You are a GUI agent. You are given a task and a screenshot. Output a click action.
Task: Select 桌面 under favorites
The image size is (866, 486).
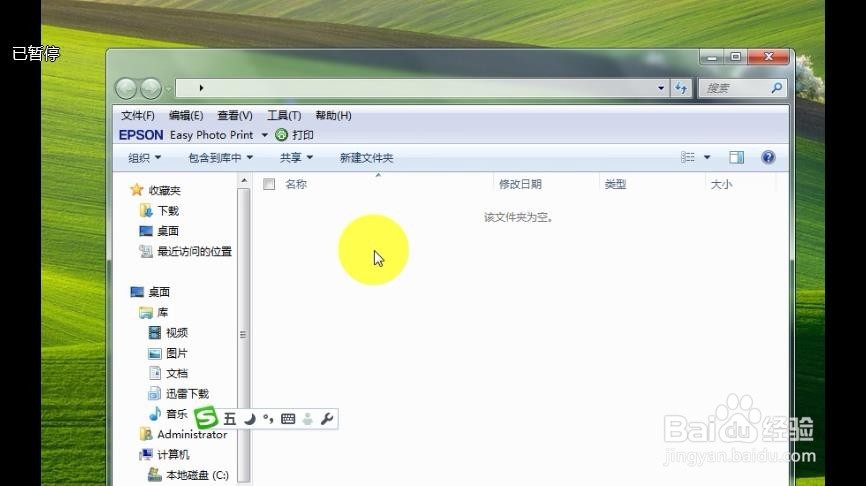[168, 231]
